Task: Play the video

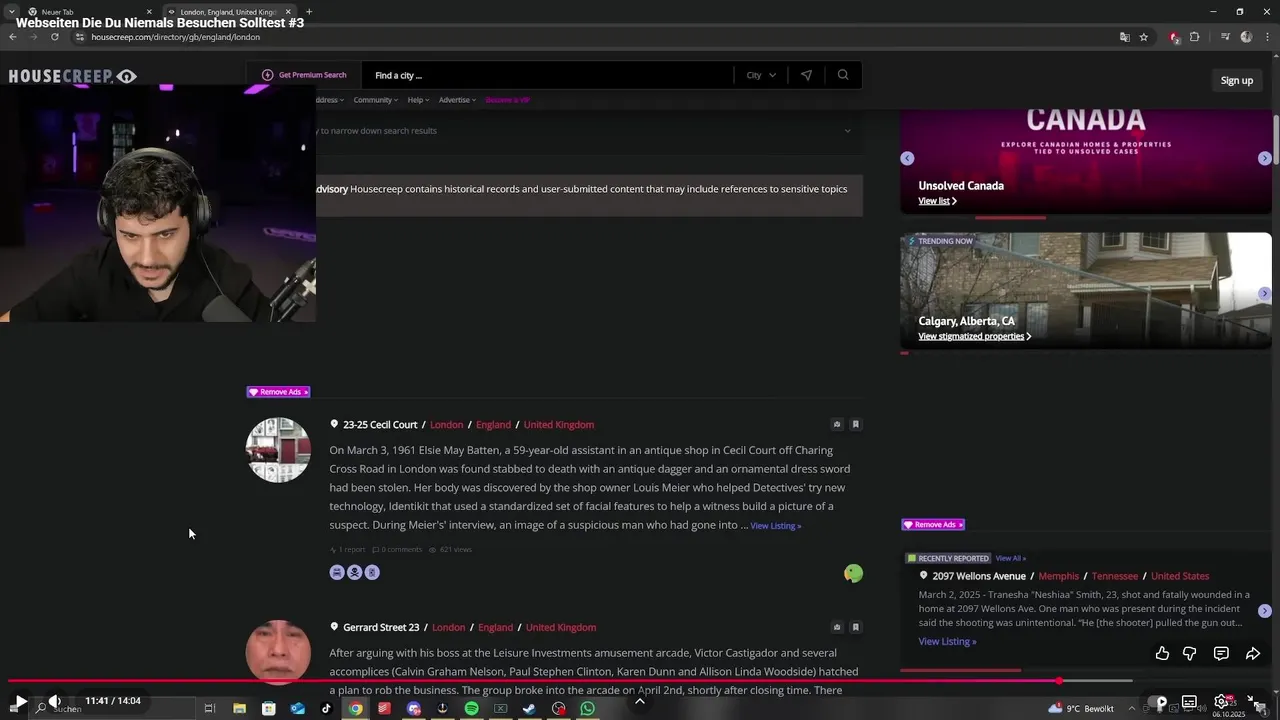Action: (20, 701)
